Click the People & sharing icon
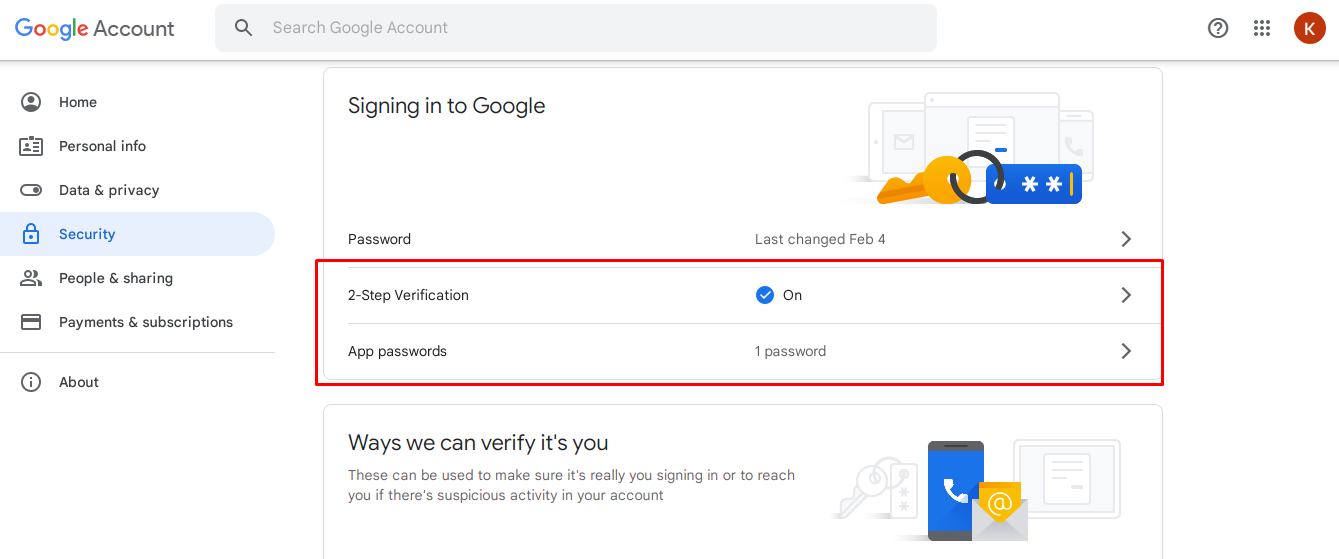 tap(31, 278)
